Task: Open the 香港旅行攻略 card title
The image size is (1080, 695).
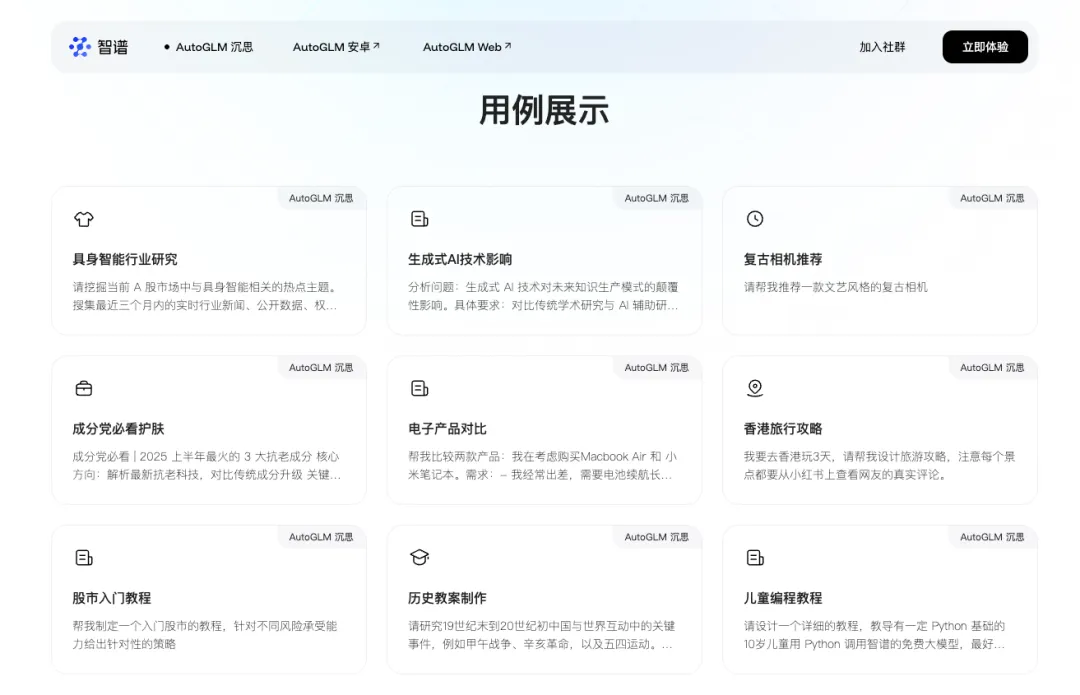Action: tap(782, 428)
